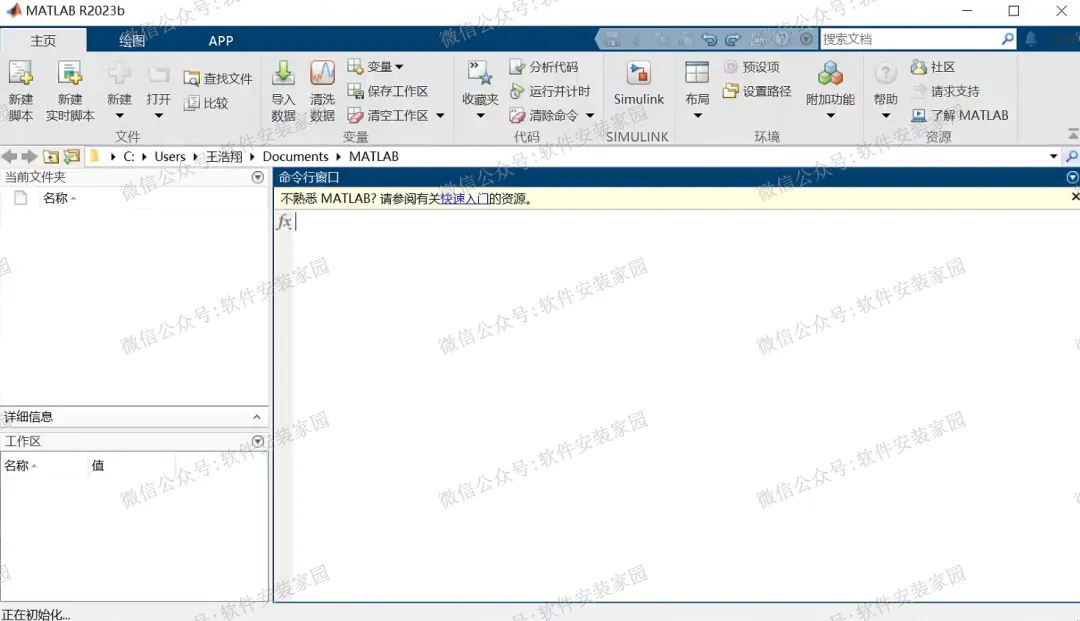This screenshot has height=621, width=1080.
Task: Open the address bar history dropdown arrow
Action: click(1053, 156)
